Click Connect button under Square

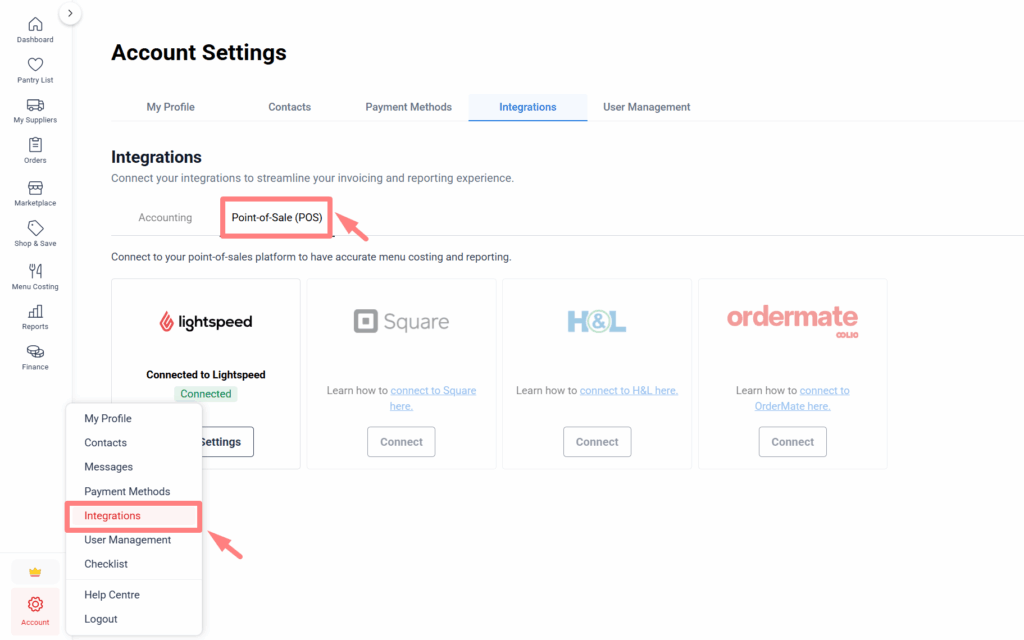point(401,441)
